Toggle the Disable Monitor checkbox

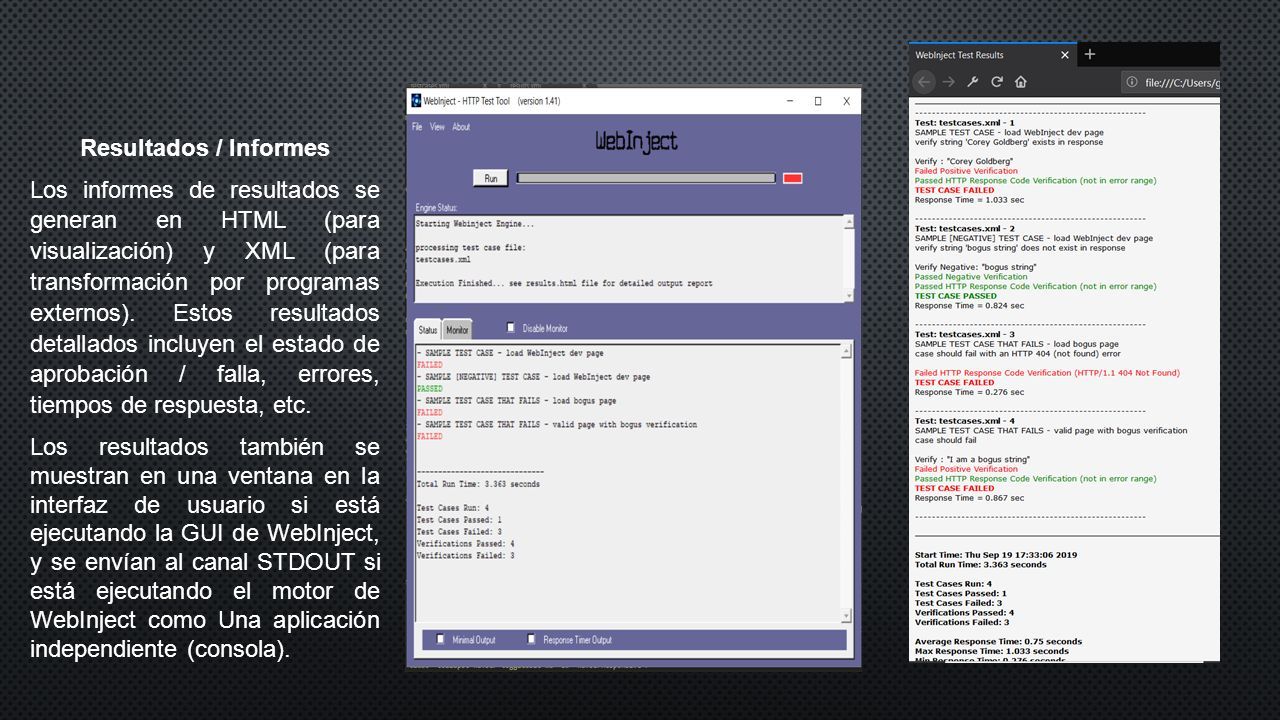tap(511, 327)
